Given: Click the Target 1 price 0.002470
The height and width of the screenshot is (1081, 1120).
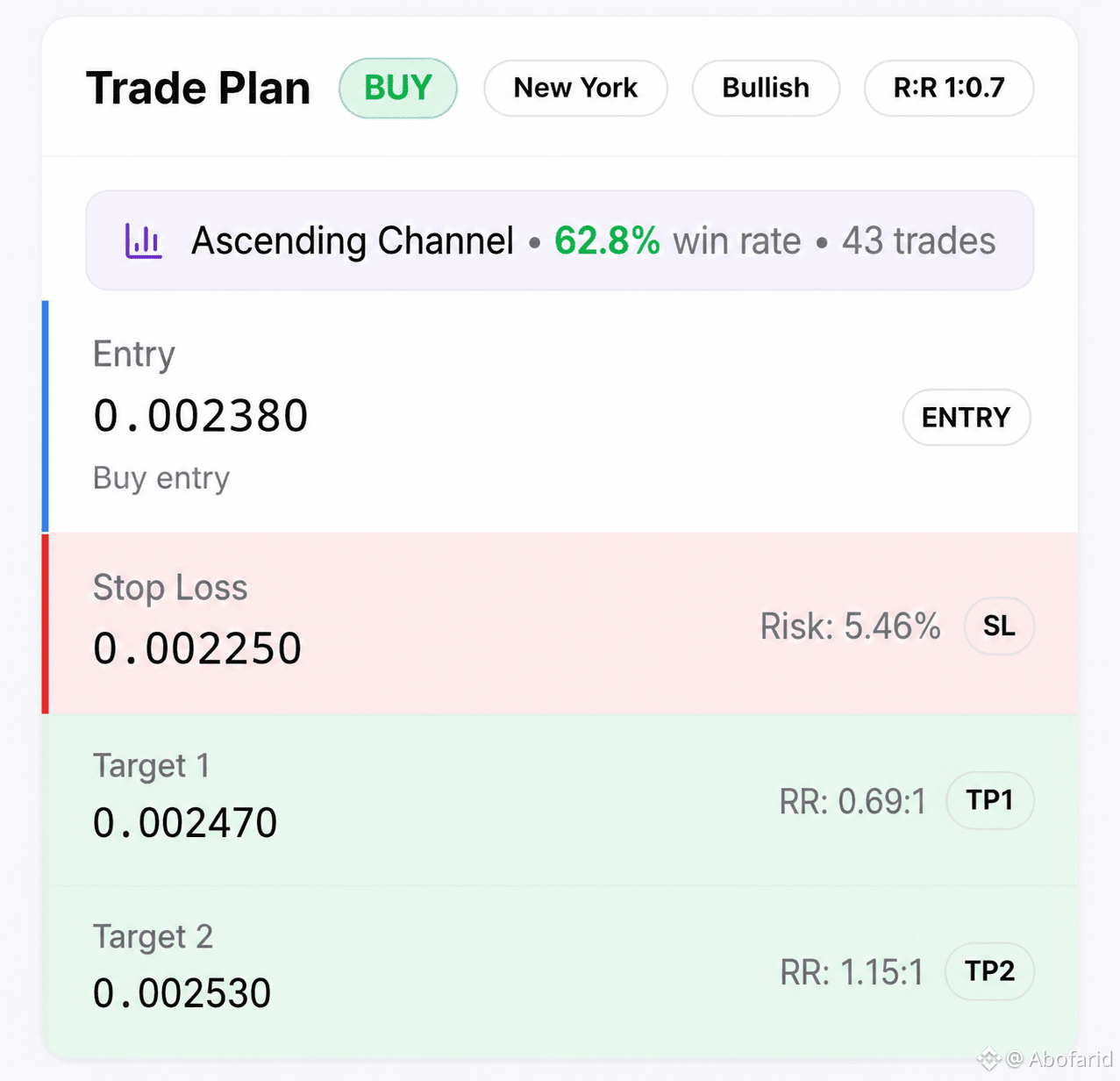Looking at the screenshot, I should coord(185,823).
